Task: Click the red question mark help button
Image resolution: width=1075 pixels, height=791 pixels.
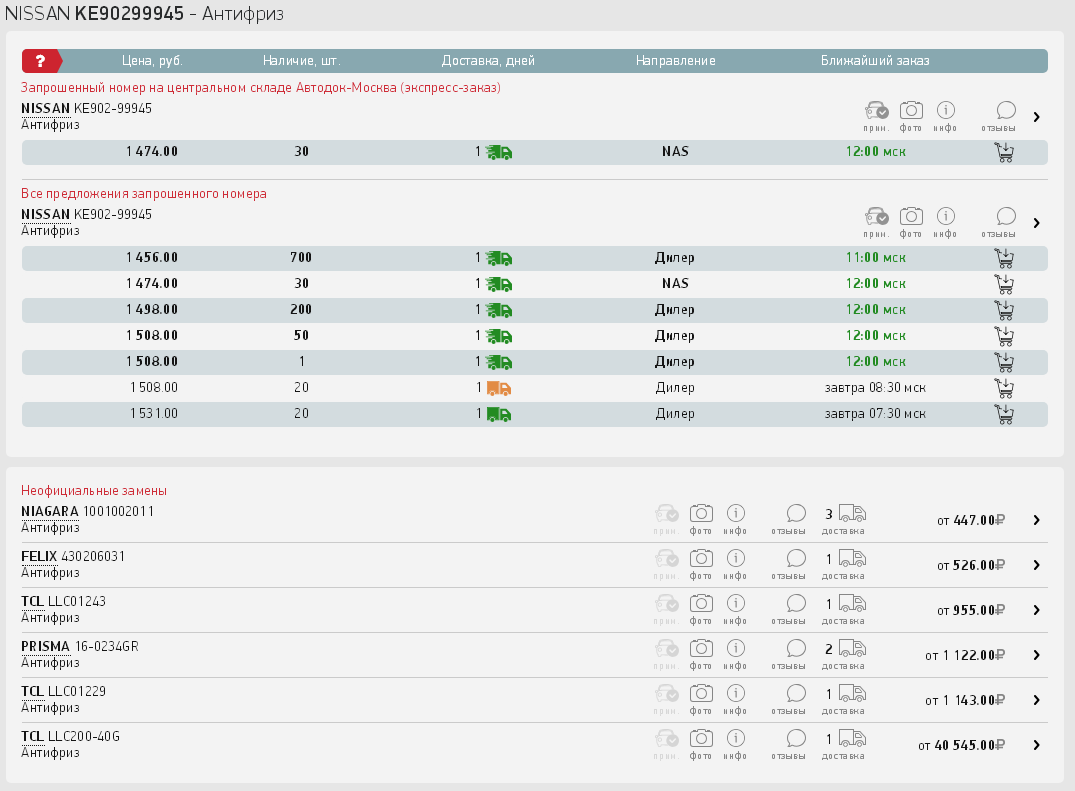Action: pos(41,61)
